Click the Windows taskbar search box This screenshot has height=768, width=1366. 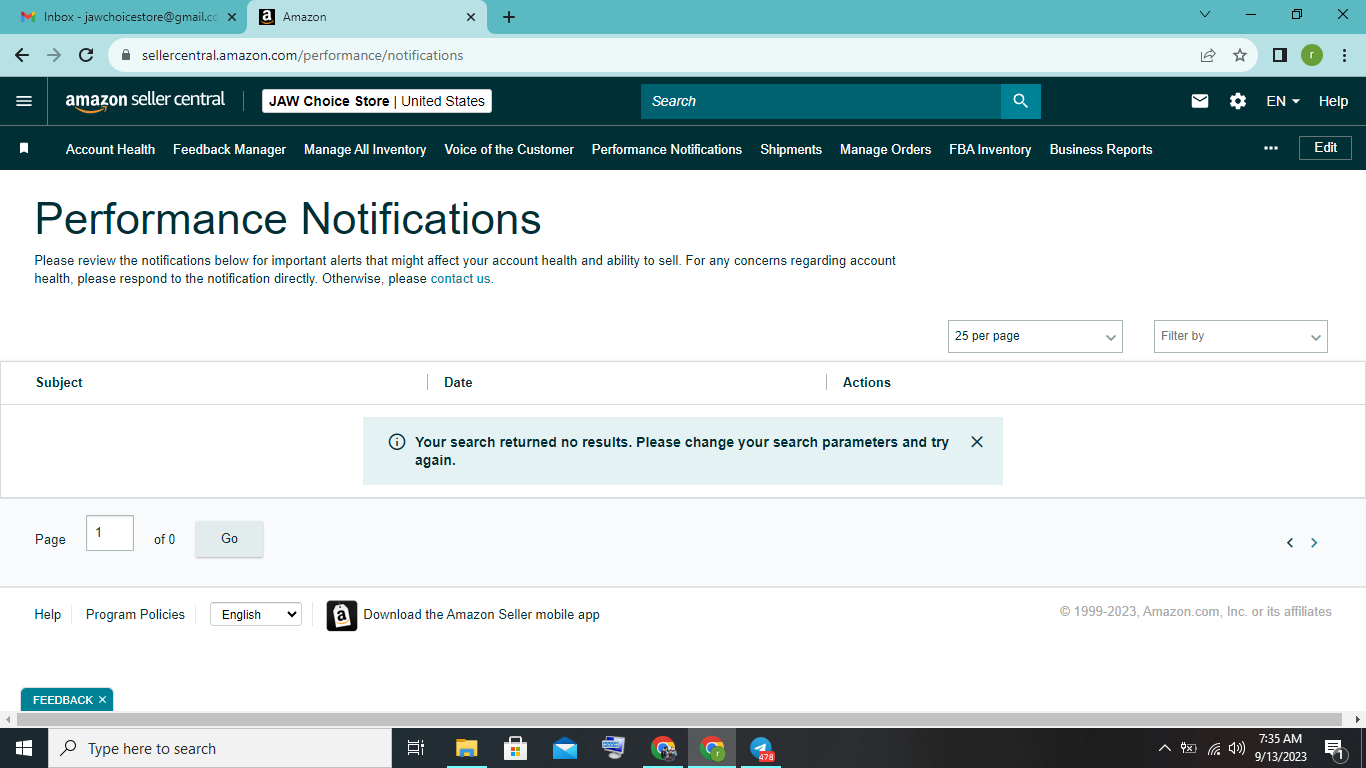coord(219,748)
